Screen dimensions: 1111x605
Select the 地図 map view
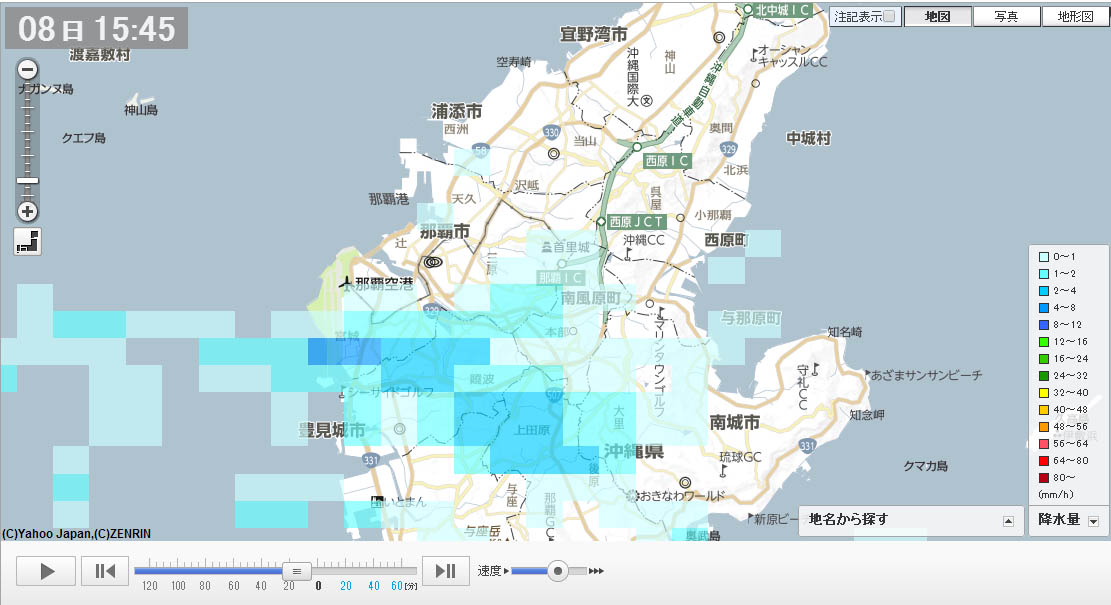click(x=937, y=17)
